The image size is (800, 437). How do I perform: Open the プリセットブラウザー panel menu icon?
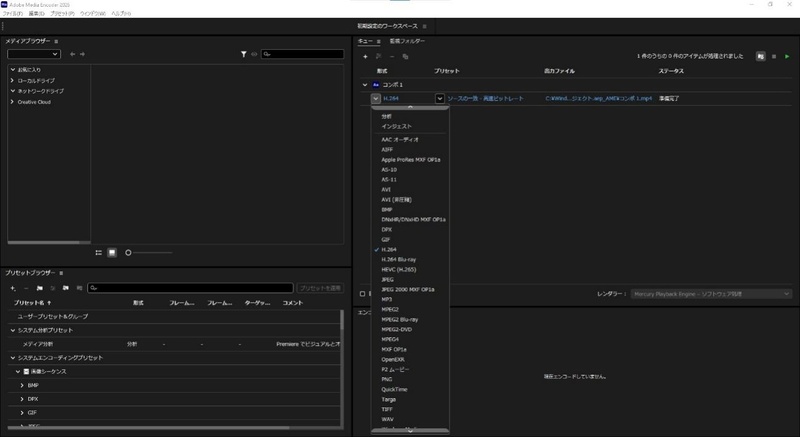pyautogui.click(x=61, y=273)
